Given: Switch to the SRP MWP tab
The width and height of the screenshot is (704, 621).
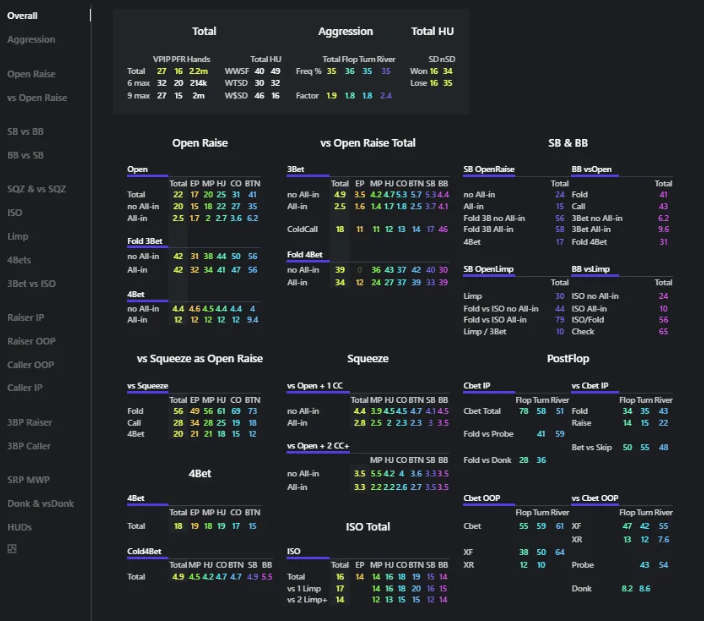Looking at the screenshot, I should [x=28, y=480].
